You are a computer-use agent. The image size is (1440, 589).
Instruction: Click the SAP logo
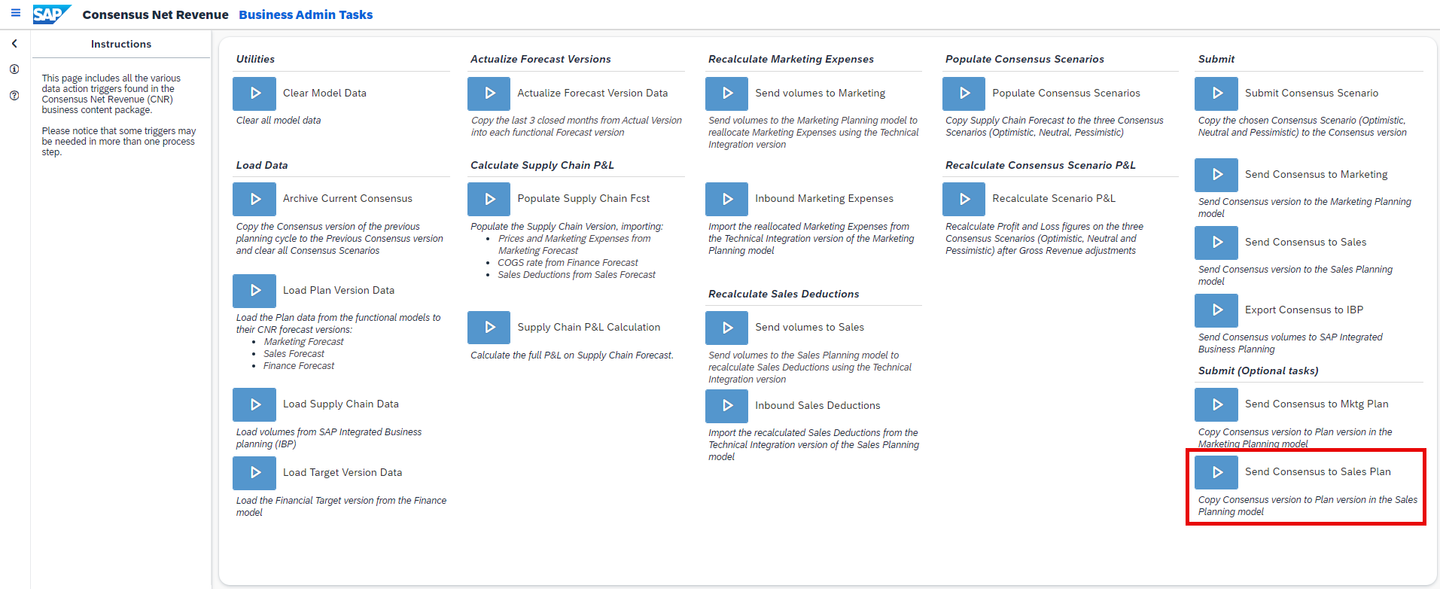tap(51, 14)
